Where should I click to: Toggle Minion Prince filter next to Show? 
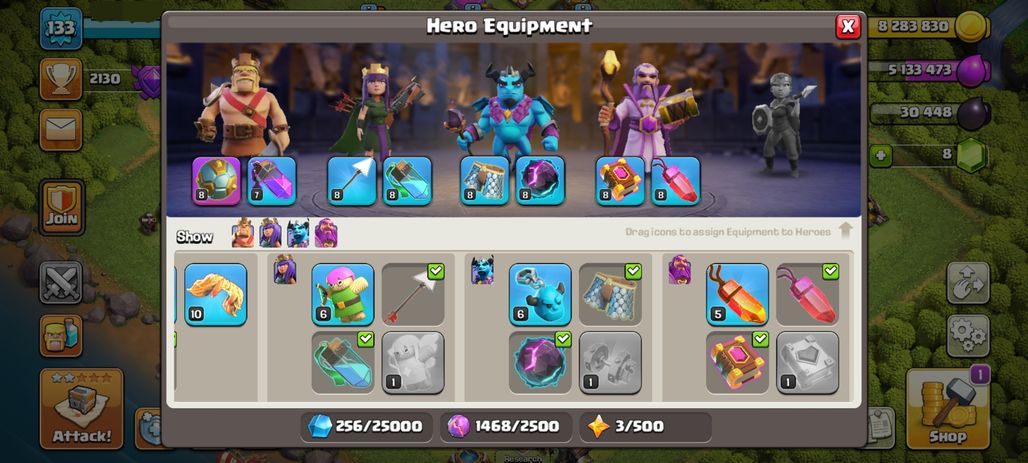(x=298, y=233)
